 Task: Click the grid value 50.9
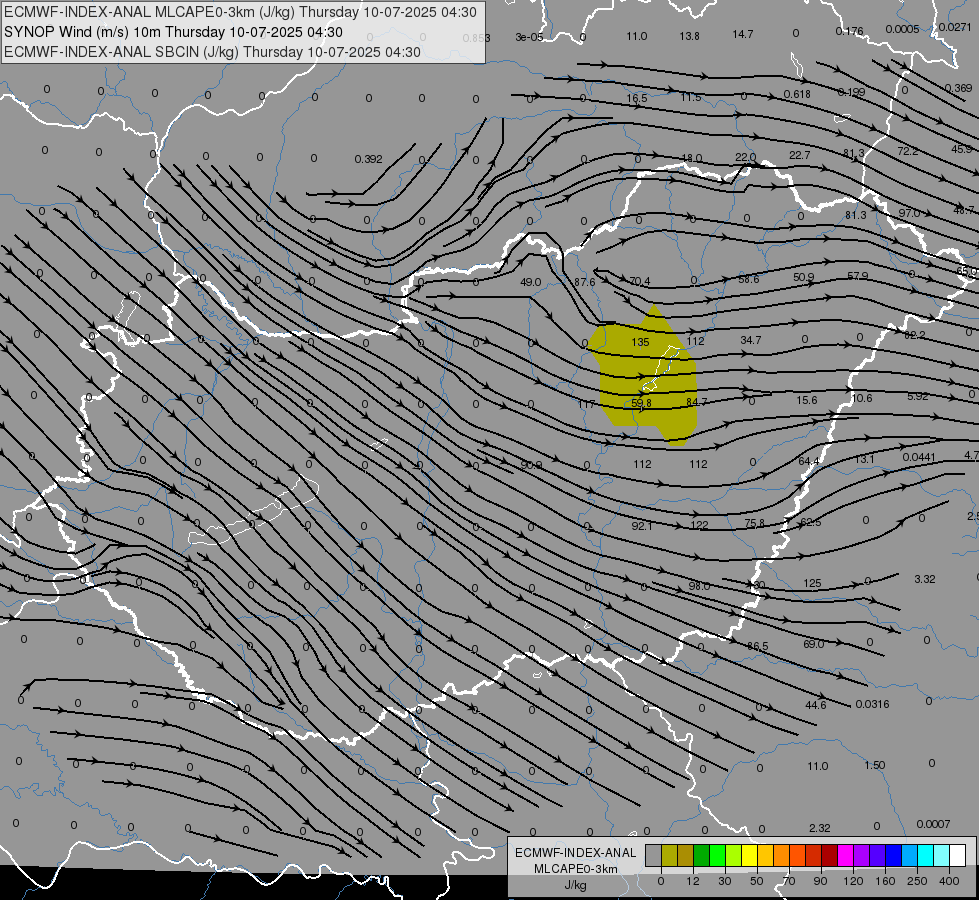click(804, 277)
